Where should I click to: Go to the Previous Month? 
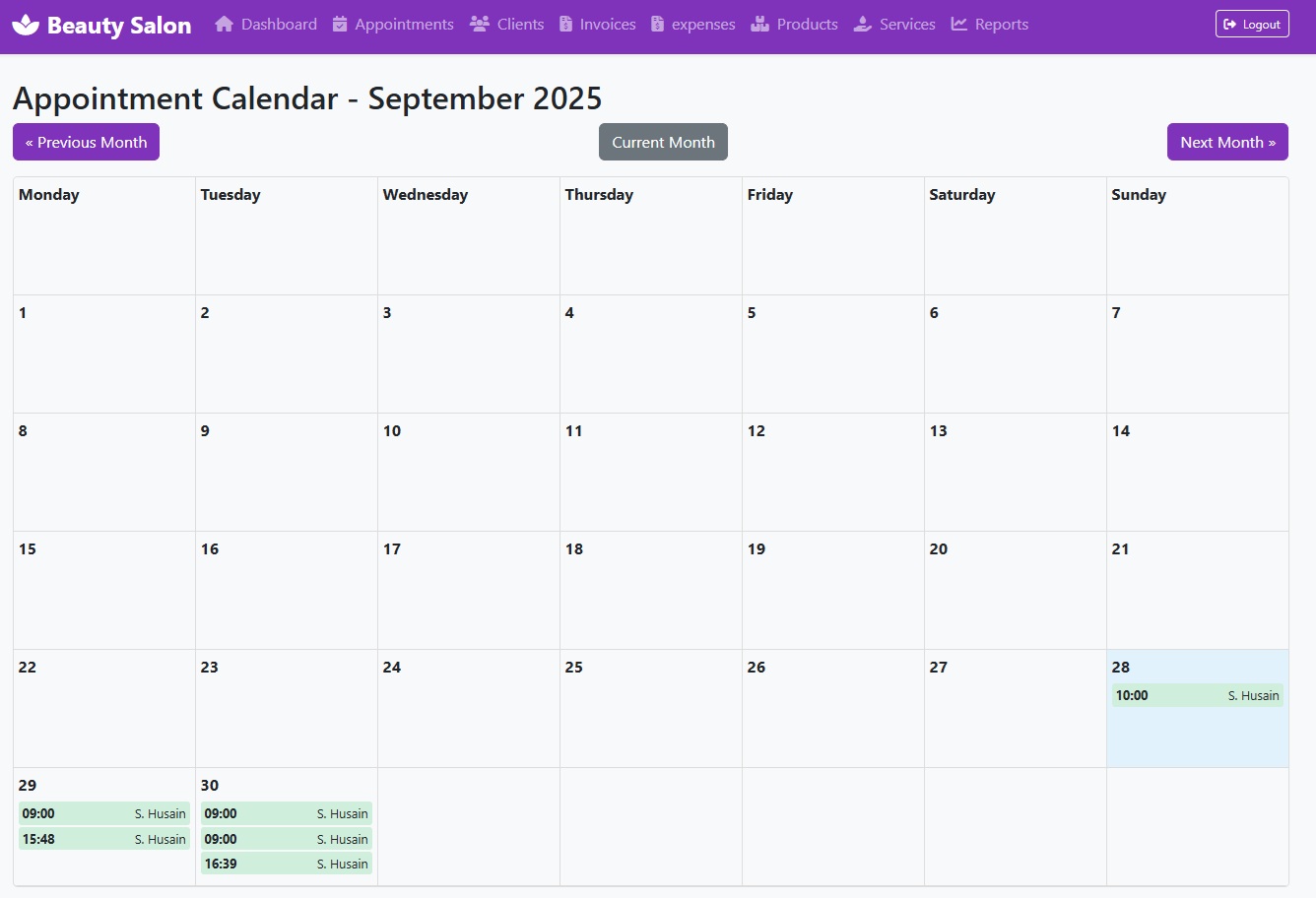click(x=86, y=142)
